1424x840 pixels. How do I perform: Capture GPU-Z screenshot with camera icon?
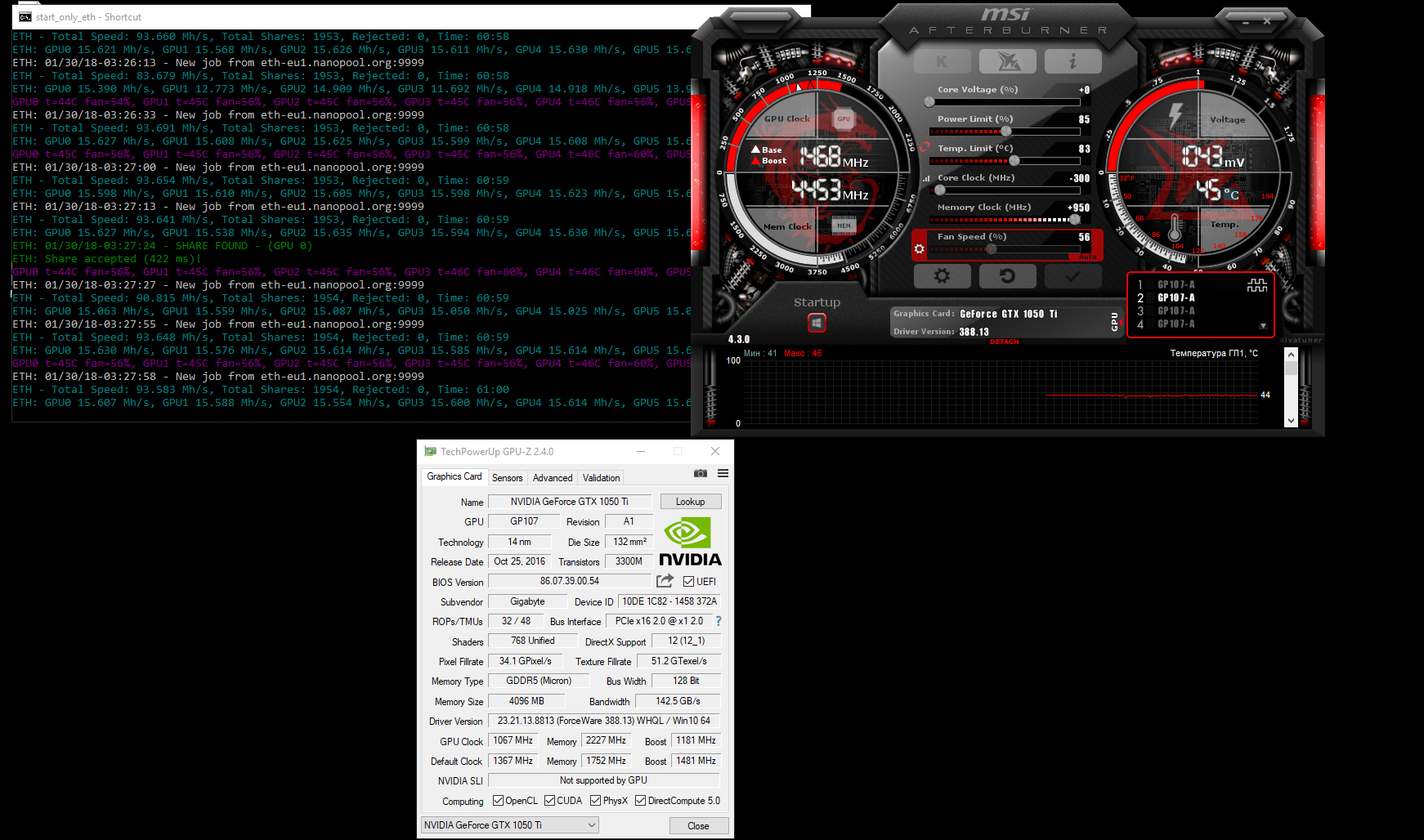tap(700, 473)
